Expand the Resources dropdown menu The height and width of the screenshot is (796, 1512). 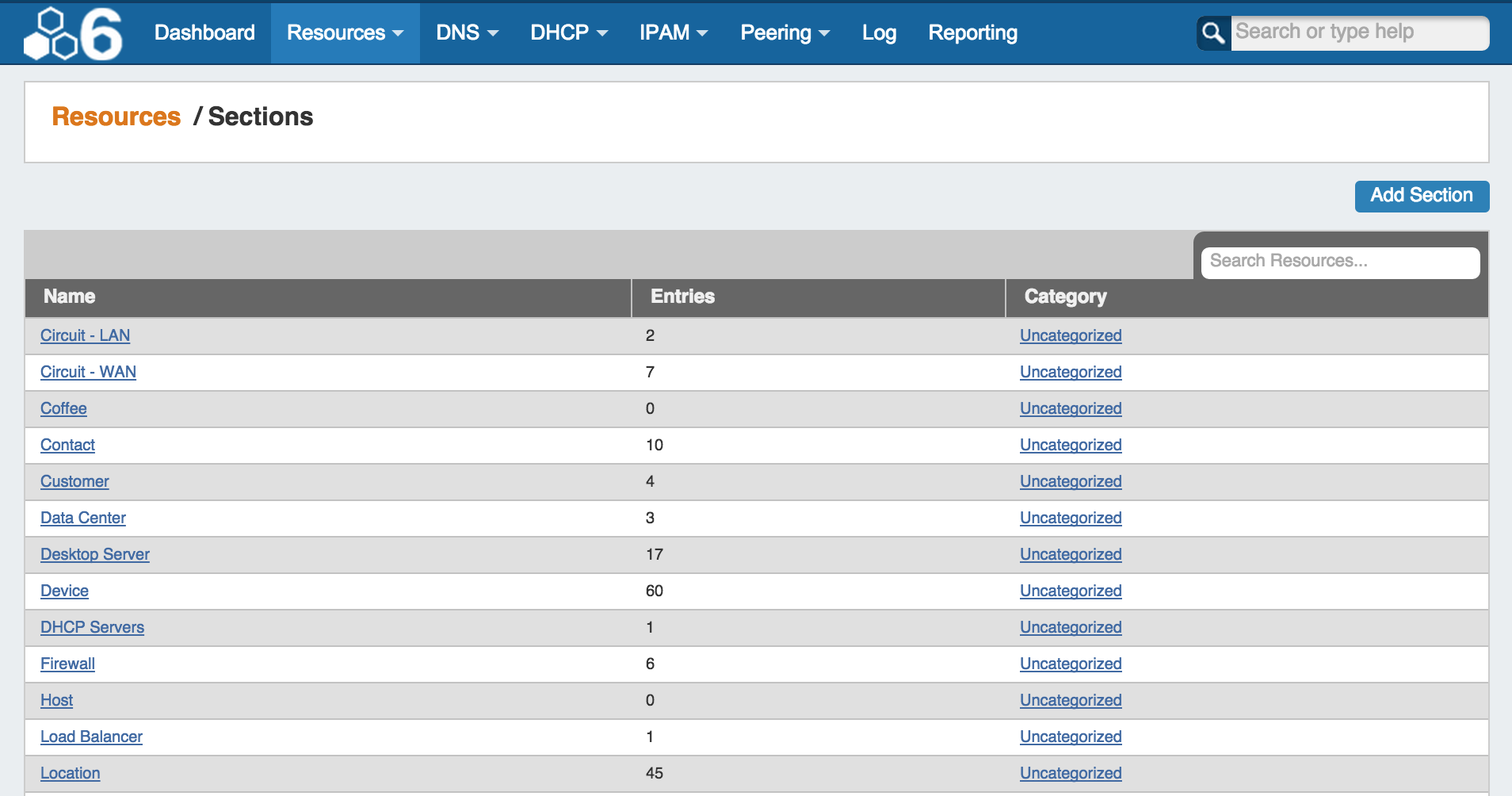345,33
